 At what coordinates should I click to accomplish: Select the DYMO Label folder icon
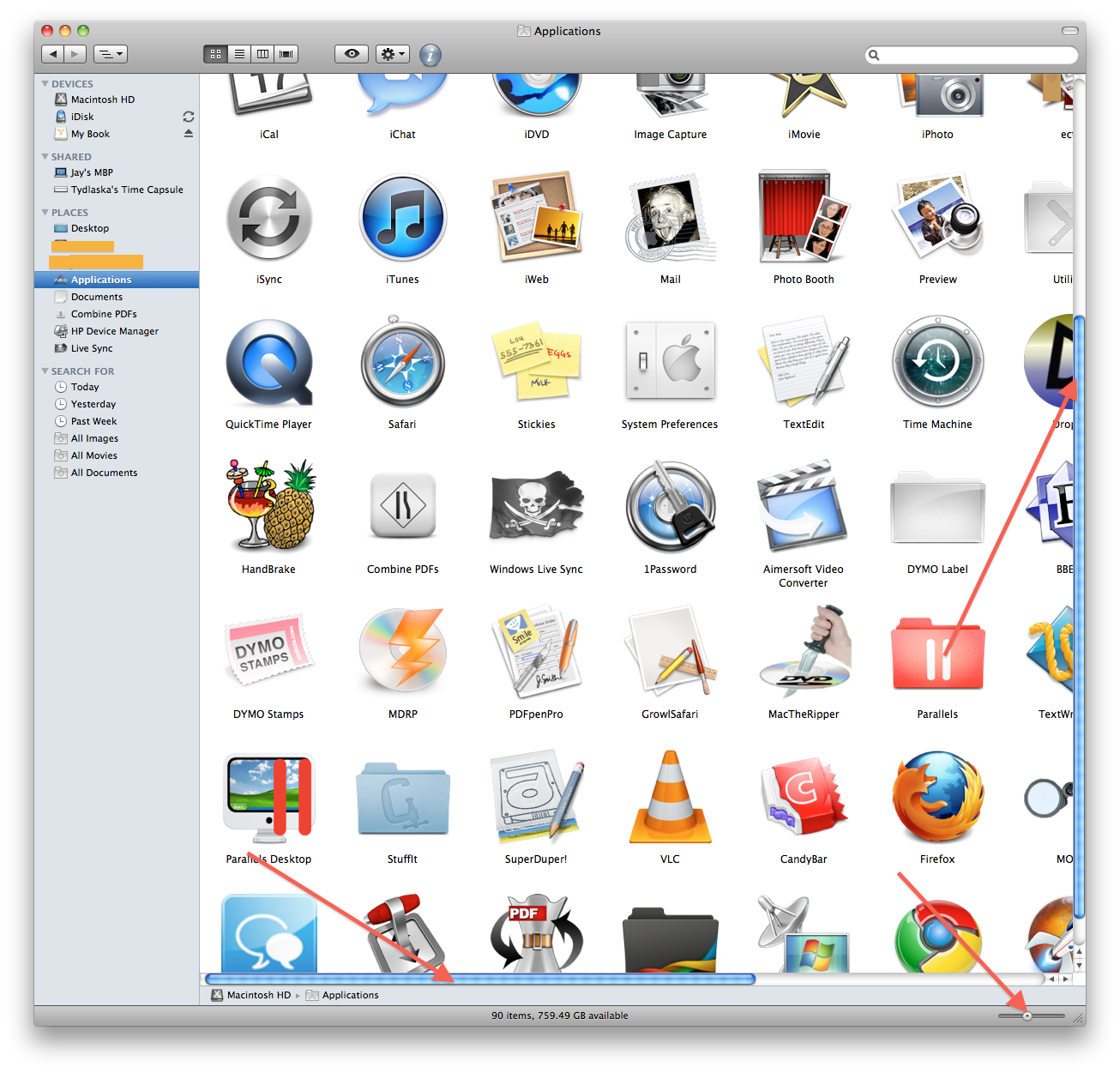coord(937,507)
